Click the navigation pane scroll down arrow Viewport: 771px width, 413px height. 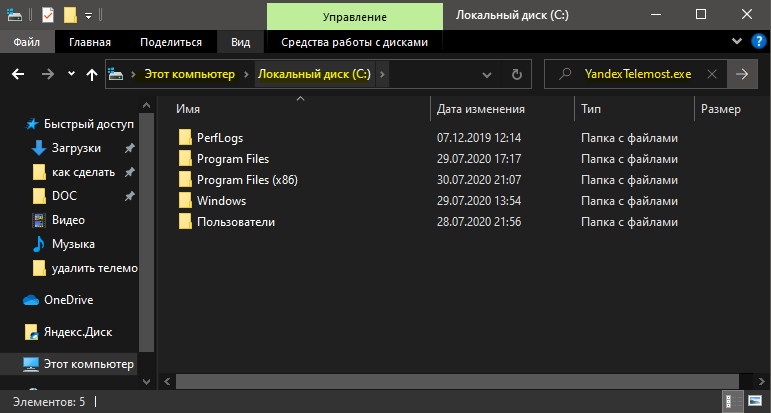point(147,381)
